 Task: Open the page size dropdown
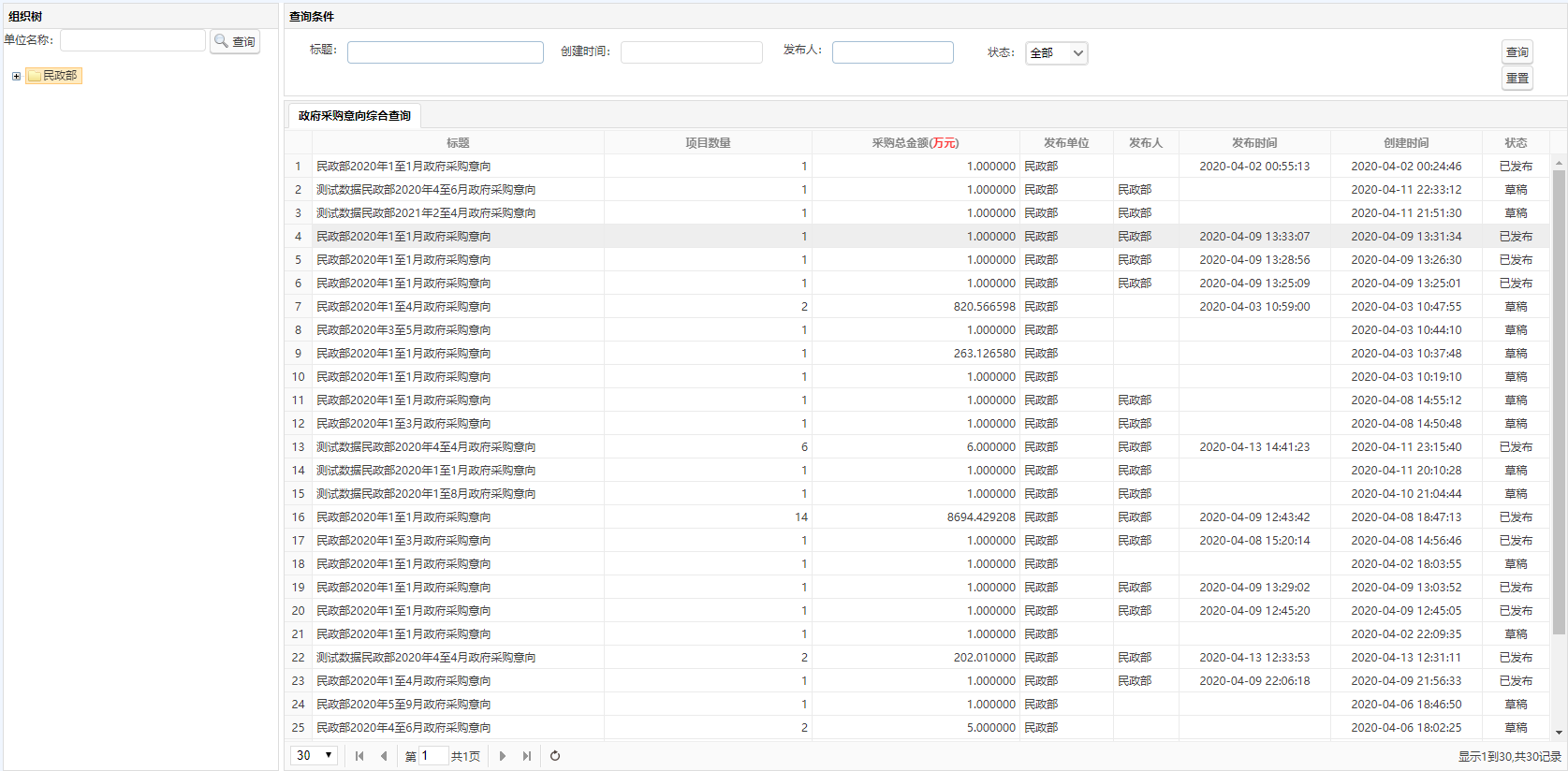[x=315, y=755]
